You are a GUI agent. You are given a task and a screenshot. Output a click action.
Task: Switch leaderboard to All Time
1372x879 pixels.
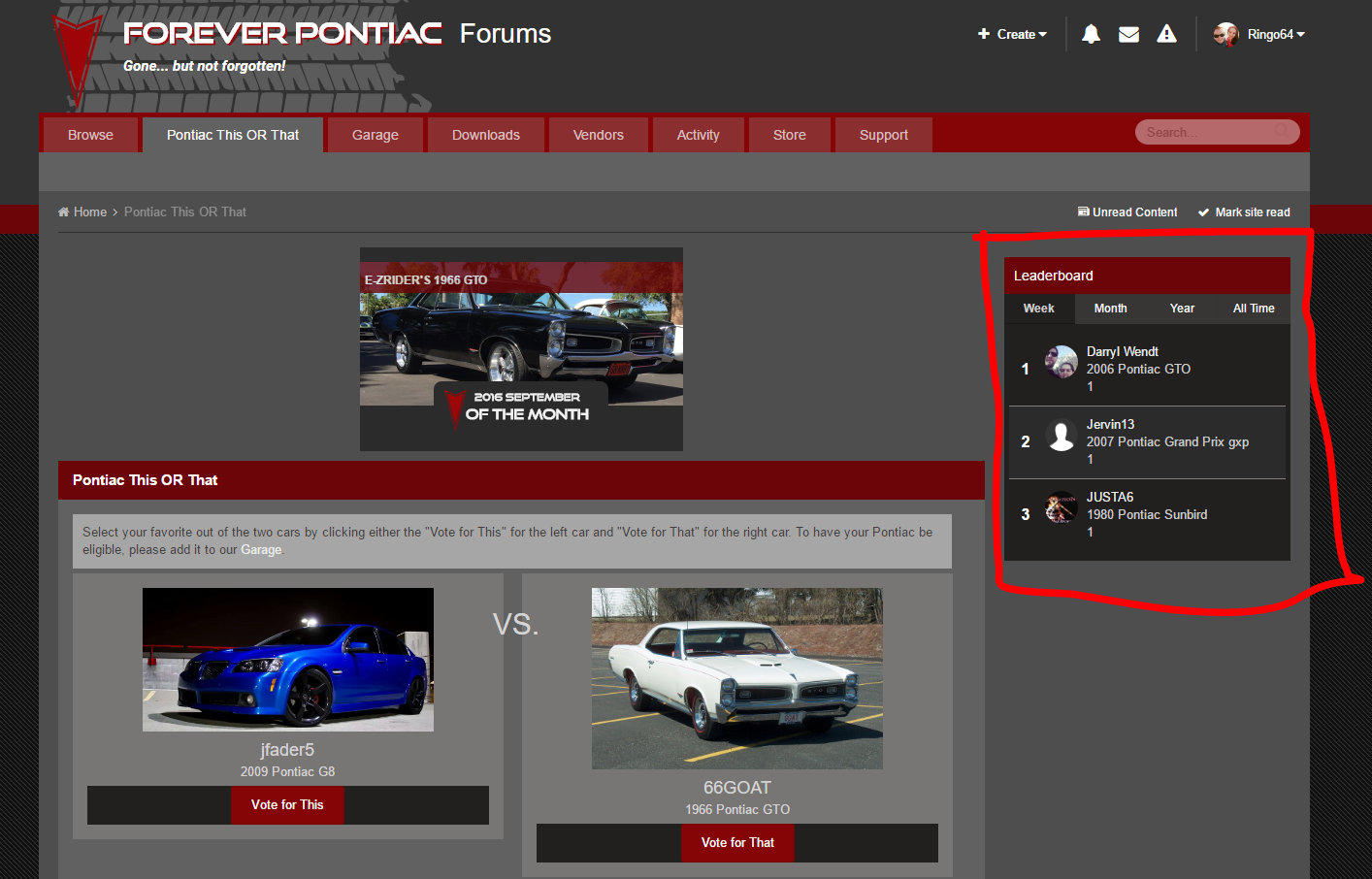[x=1254, y=309]
